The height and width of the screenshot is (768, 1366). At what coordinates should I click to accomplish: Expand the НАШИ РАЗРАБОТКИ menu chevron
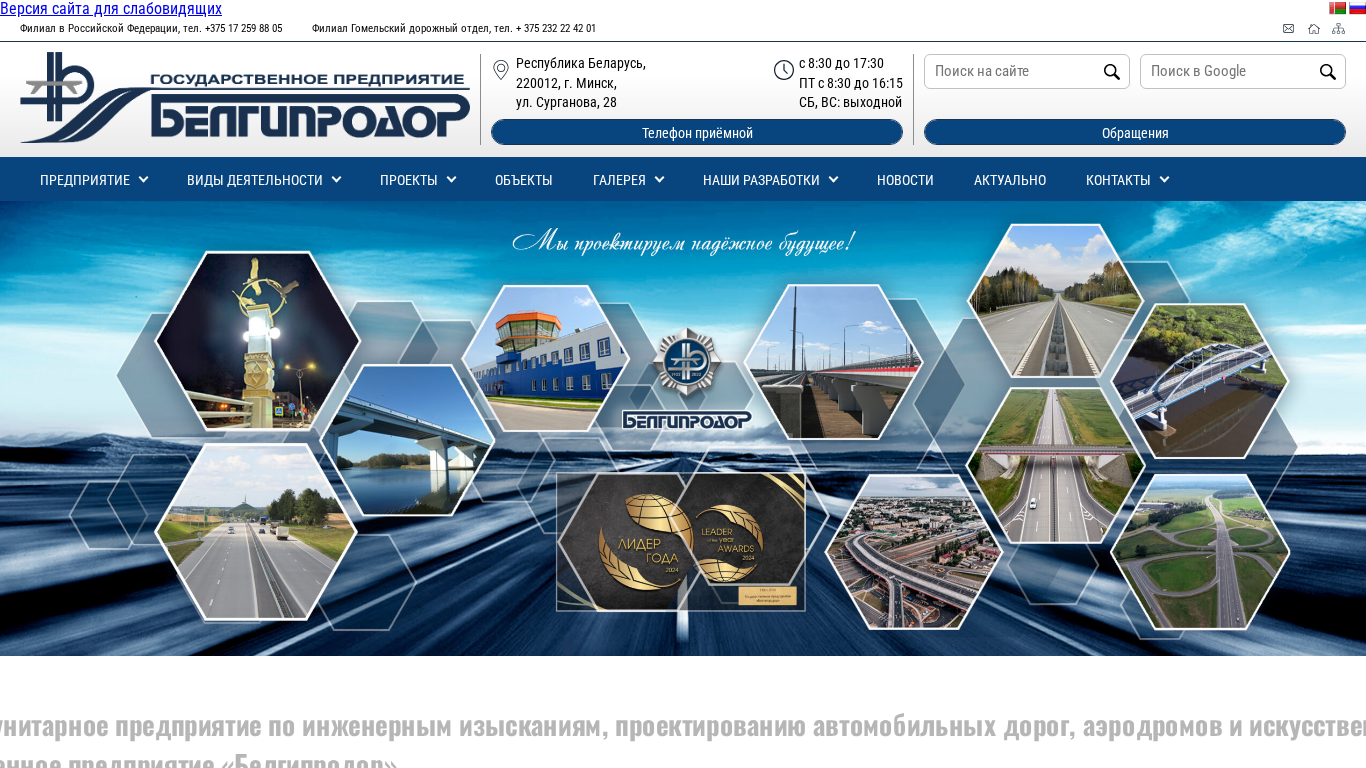(833, 179)
